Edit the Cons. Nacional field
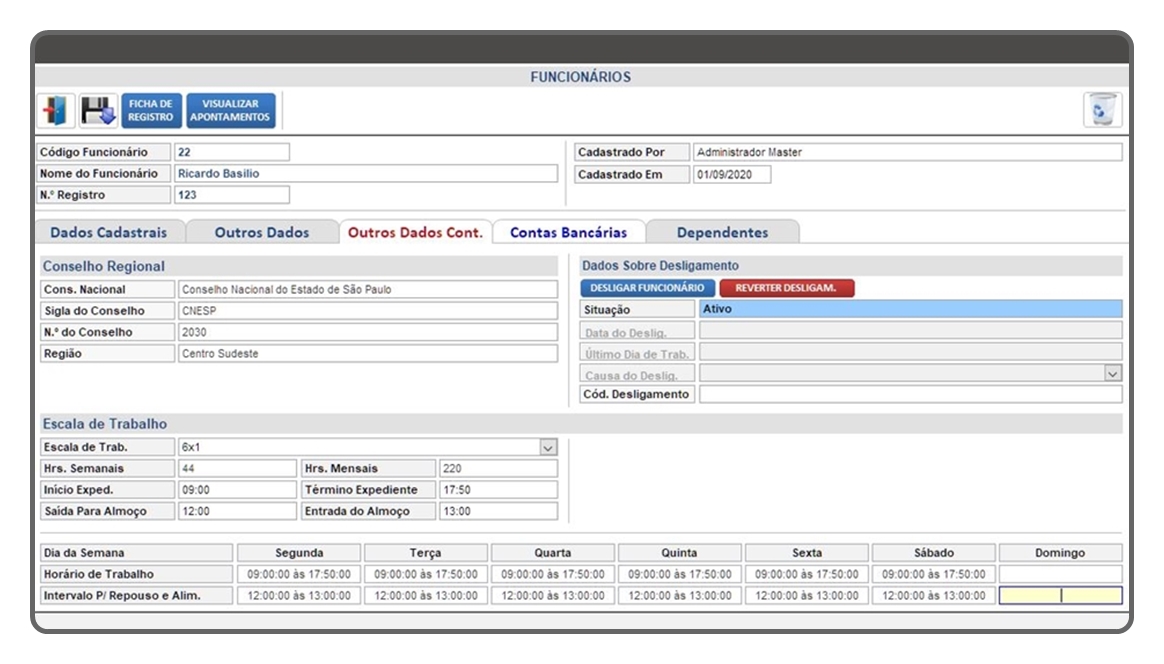The height and width of the screenshot is (664, 1164). pyautogui.click(x=367, y=290)
